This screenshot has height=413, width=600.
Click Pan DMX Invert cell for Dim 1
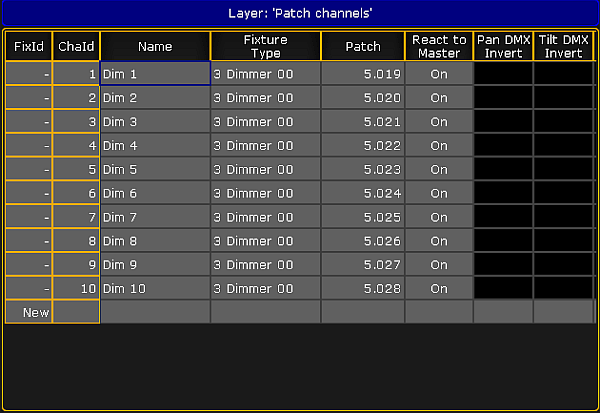click(503, 73)
